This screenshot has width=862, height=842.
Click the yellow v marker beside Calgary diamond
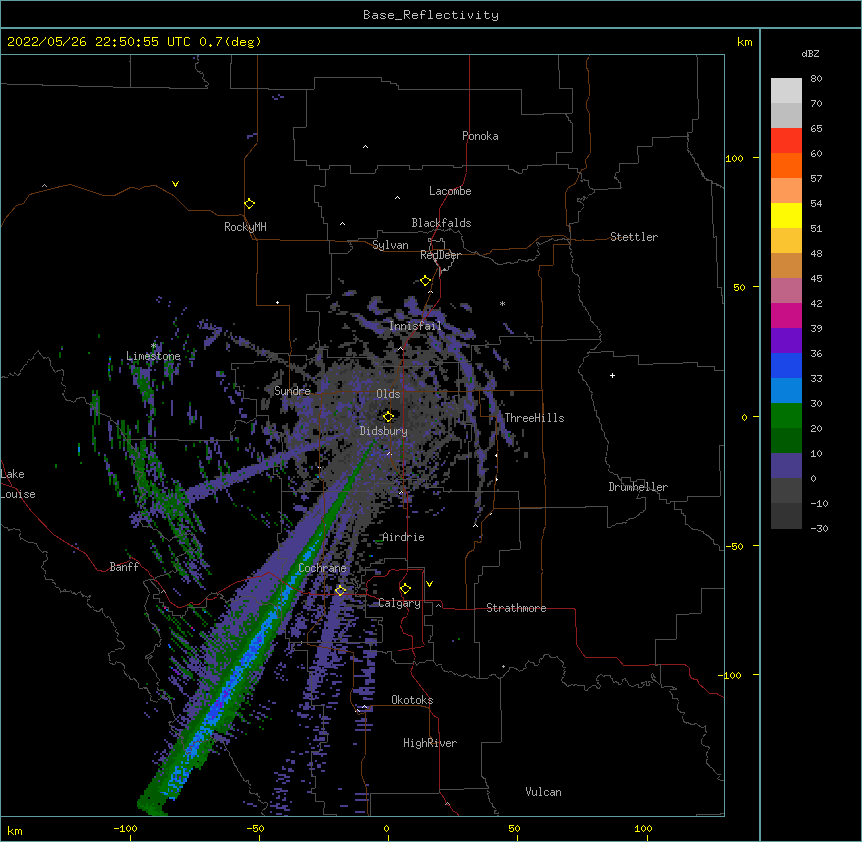(429, 584)
